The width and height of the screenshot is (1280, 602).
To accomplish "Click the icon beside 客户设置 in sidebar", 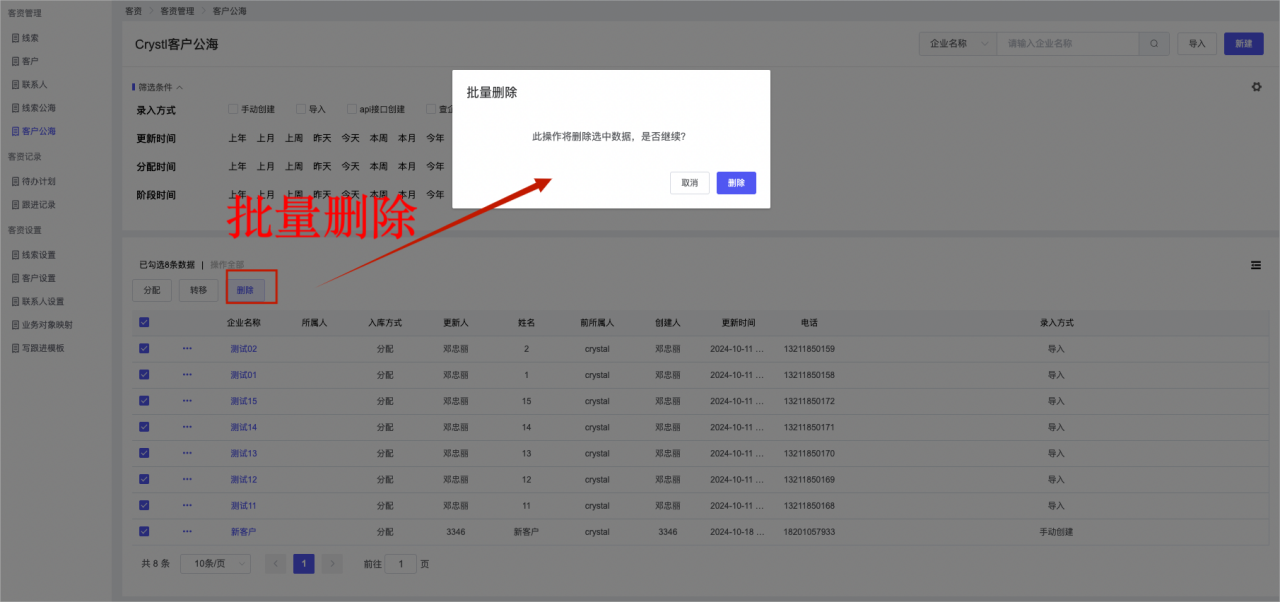I will pyautogui.click(x=15, y=278).
